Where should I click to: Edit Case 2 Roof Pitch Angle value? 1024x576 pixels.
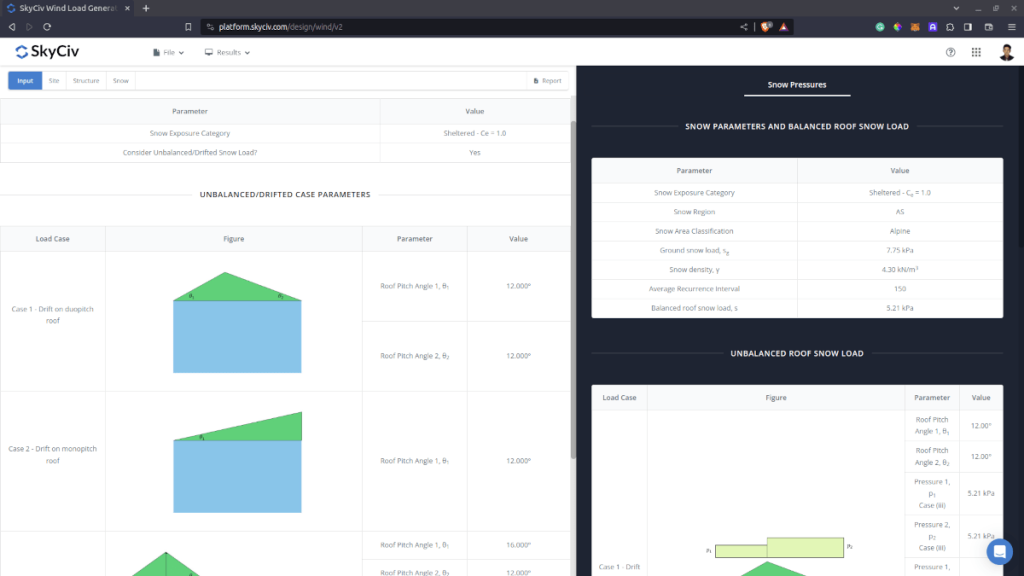pyautogui.click(x=518, y=461)
